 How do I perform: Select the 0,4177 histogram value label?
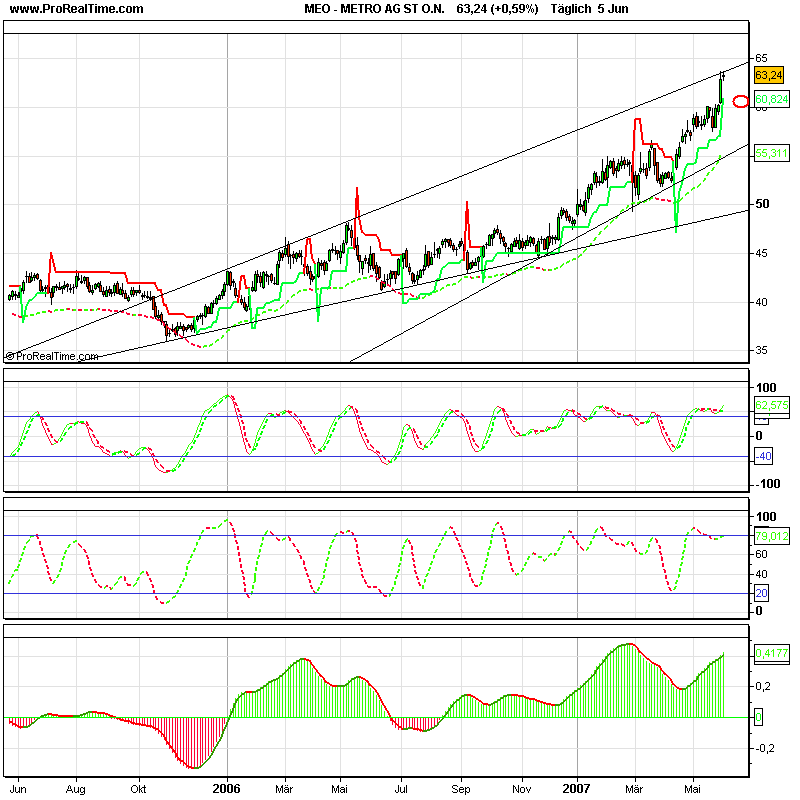(x=771, y=653)
